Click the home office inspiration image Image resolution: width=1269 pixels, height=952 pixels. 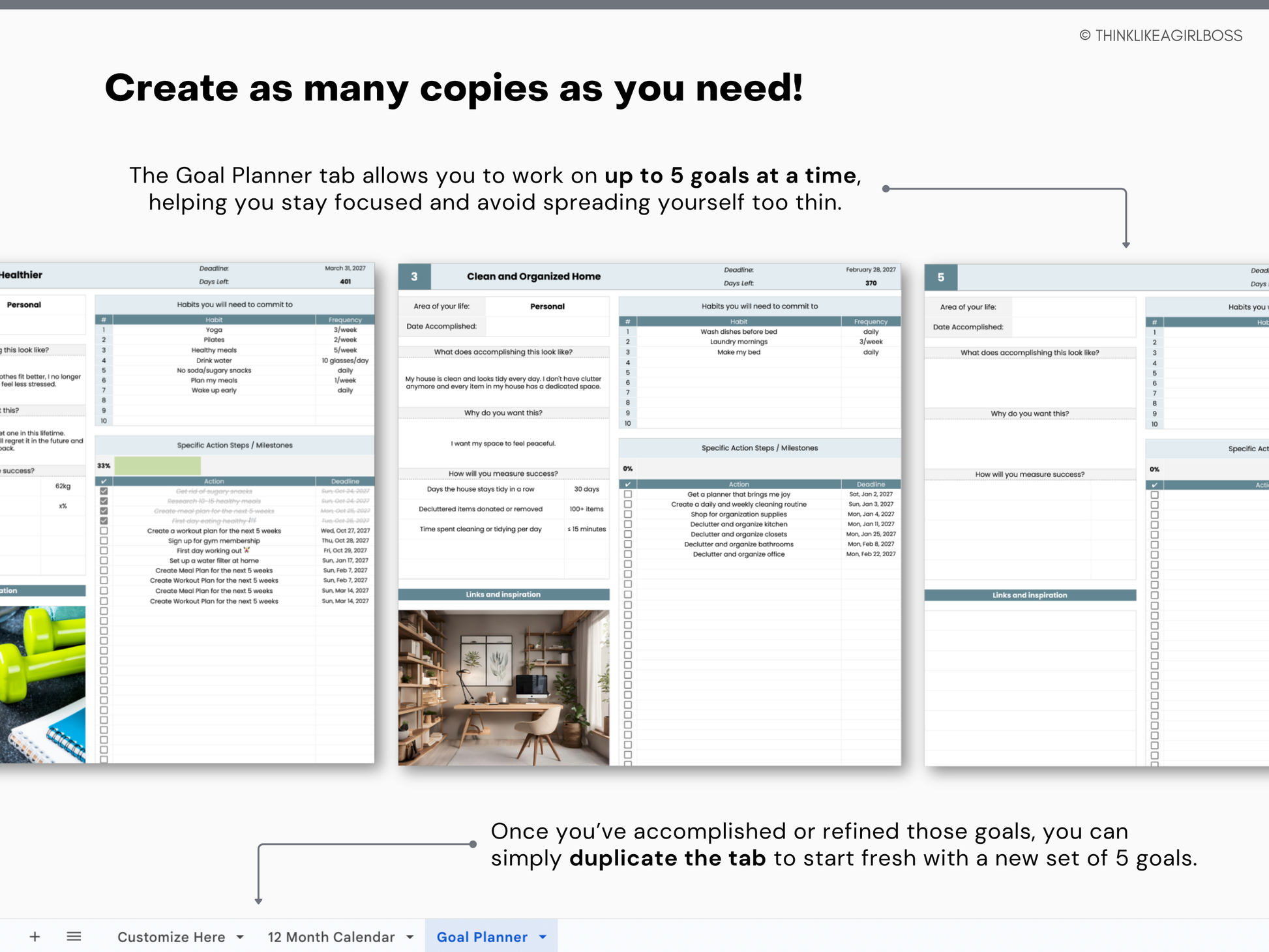(503, 687)
